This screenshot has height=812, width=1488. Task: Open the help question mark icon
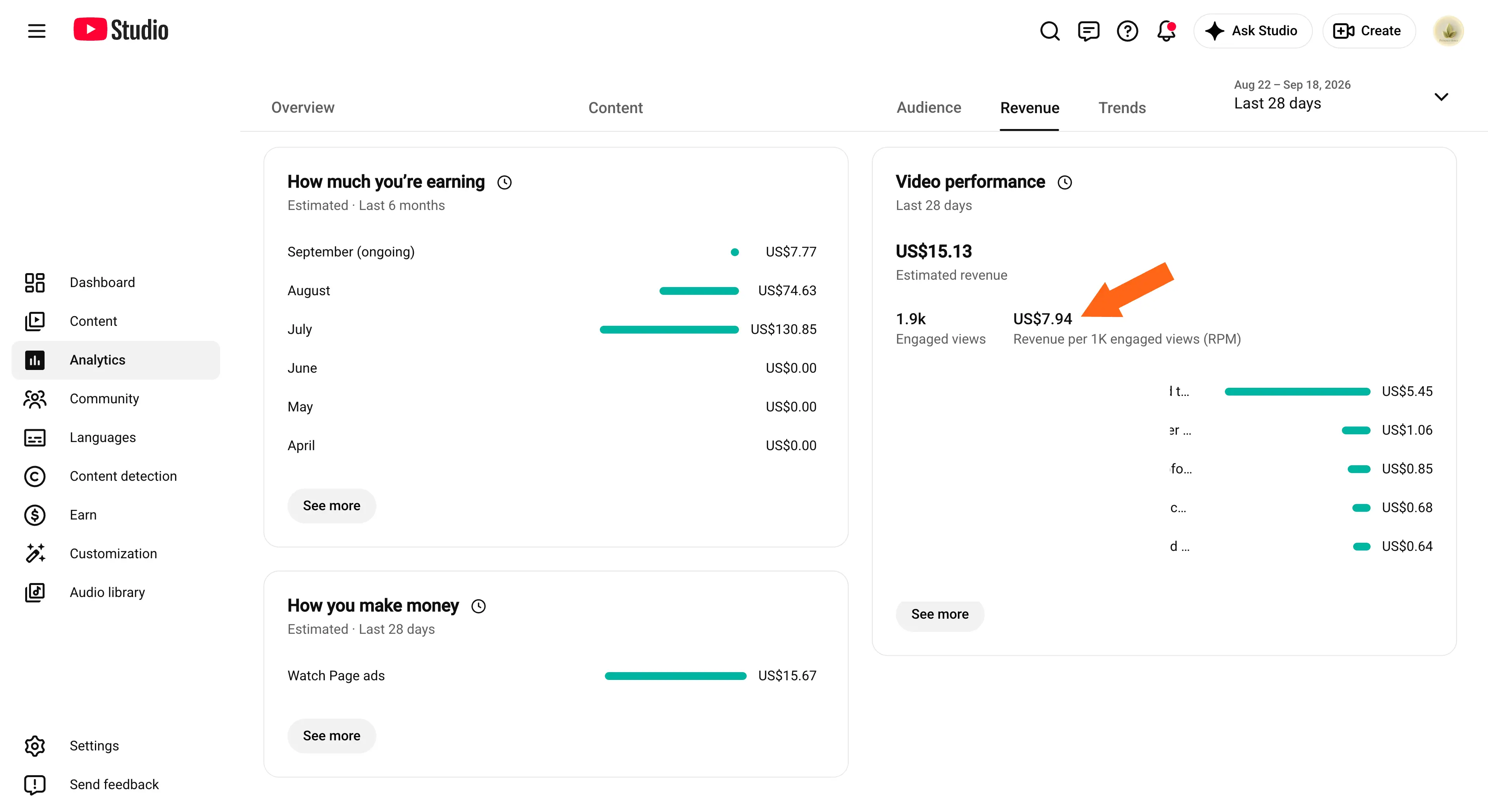pyautogui.click(x=1127, y=31)
